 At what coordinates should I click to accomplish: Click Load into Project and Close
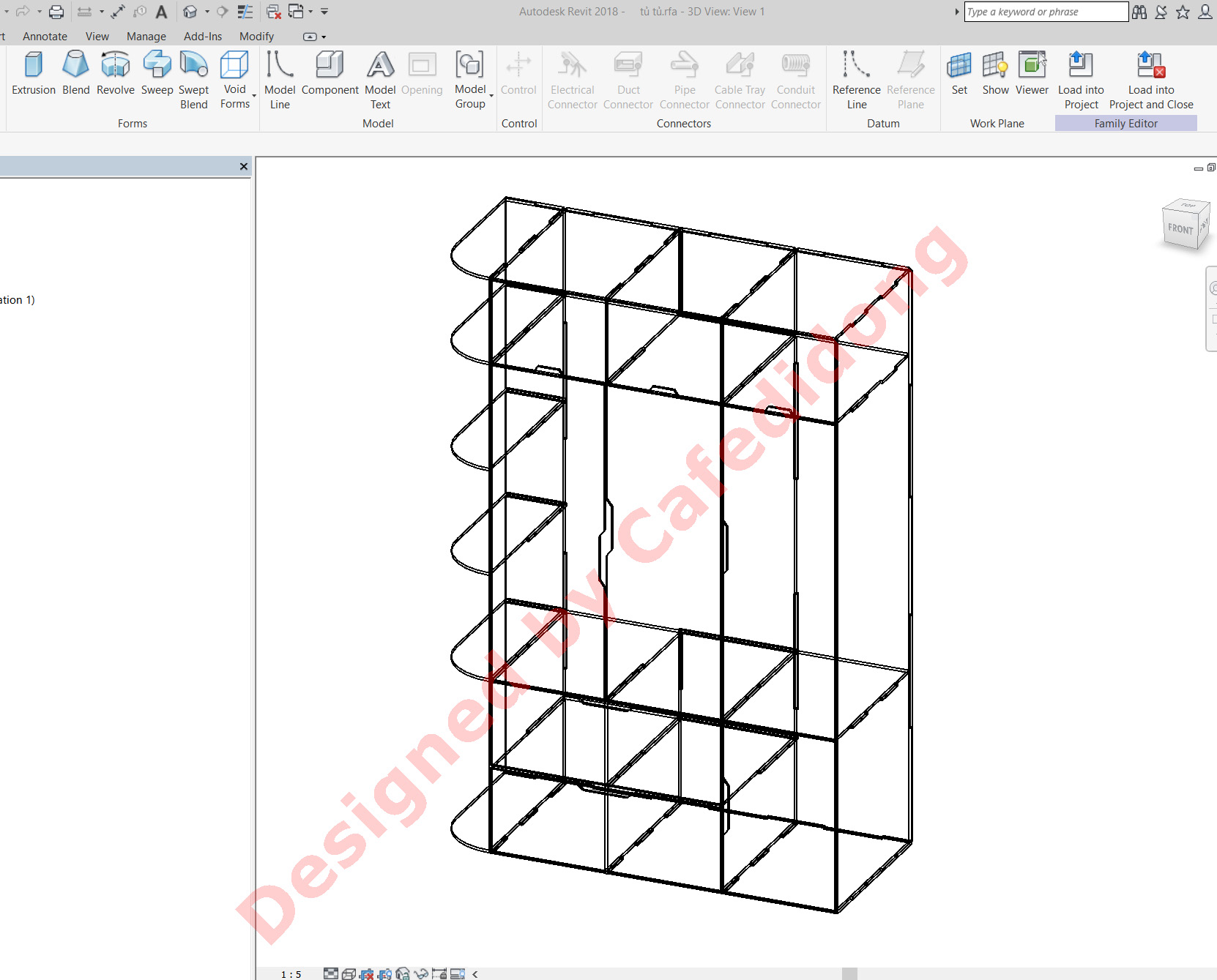[1151, 80]
